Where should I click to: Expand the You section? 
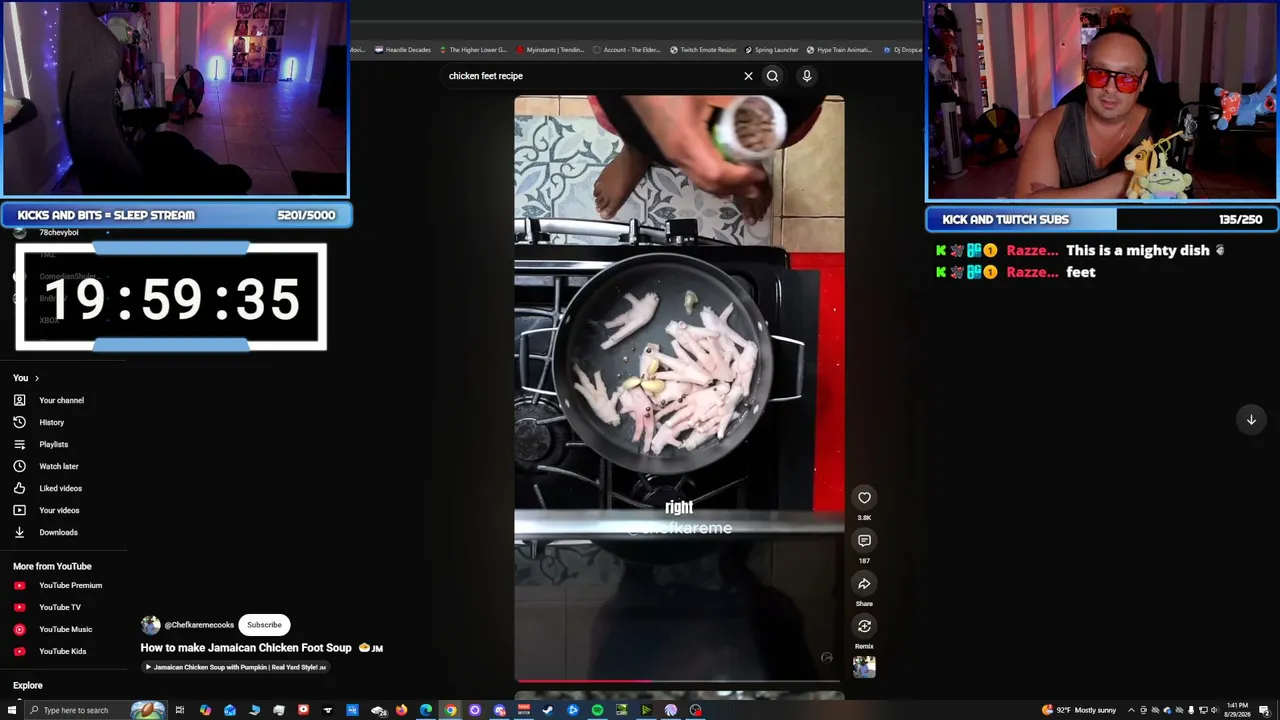(x=26, y=378)
